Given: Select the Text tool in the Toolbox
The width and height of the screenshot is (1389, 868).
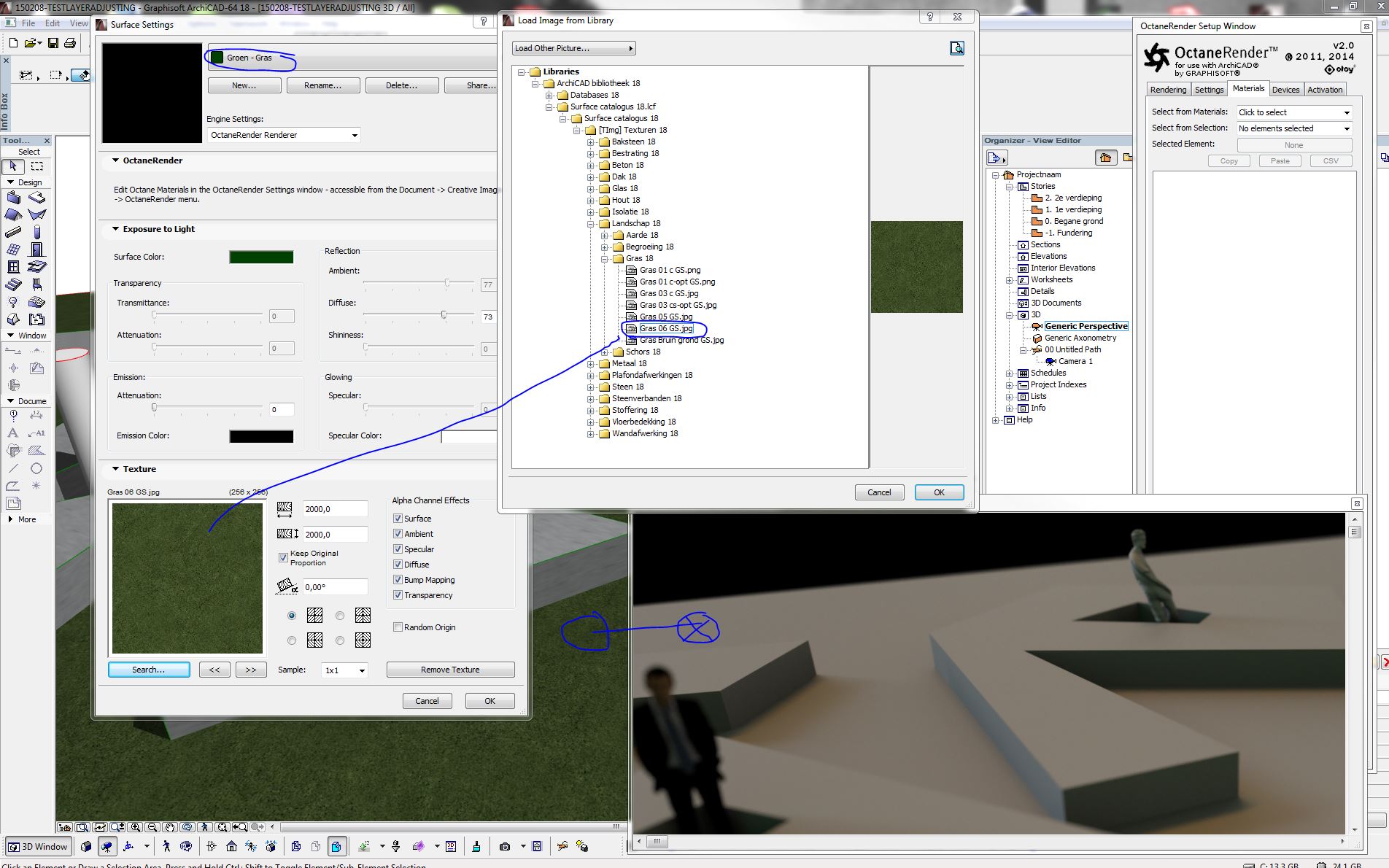Looking at the screenshot, I should point(13,433).
